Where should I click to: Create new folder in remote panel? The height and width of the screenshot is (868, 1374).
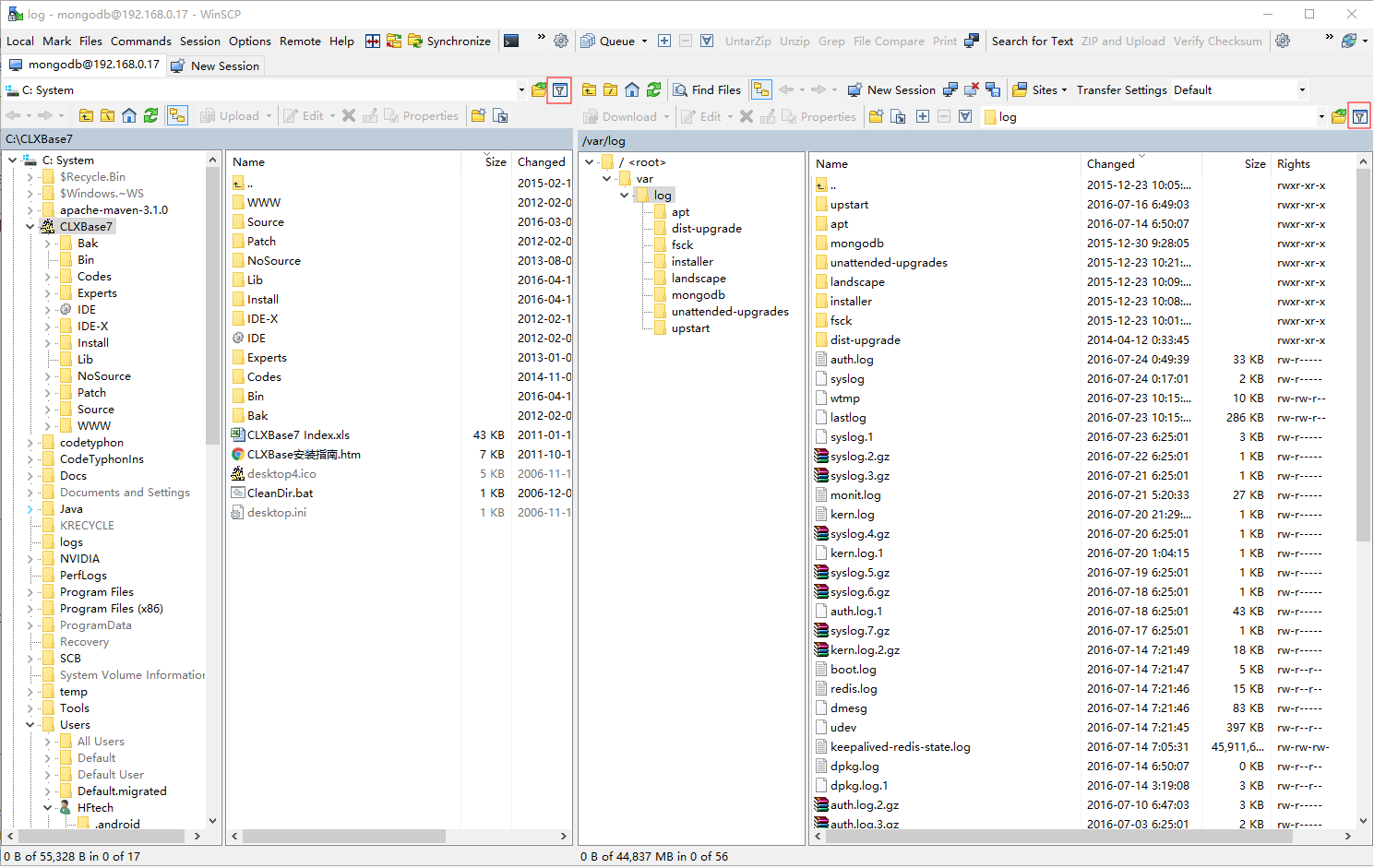pos(876,117)
